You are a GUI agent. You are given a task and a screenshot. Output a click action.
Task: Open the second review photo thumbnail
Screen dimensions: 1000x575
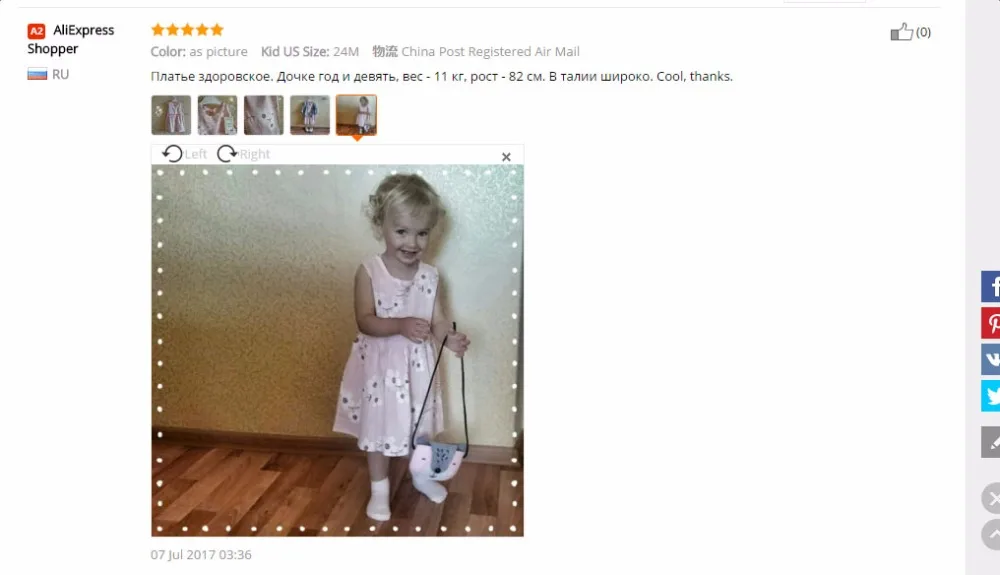(217, 115)
